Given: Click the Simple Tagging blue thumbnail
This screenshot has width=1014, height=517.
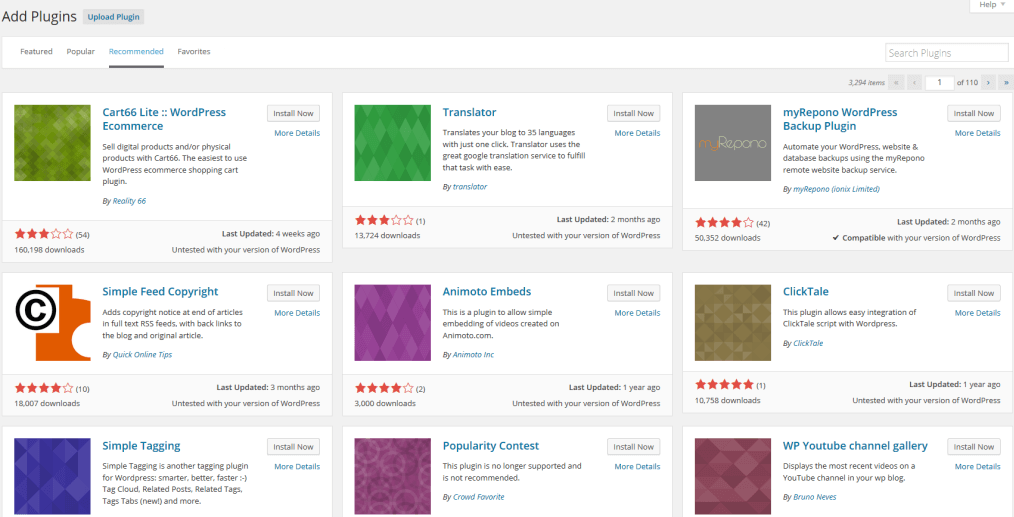Looking at the screenshot, I should pos(52,477).
